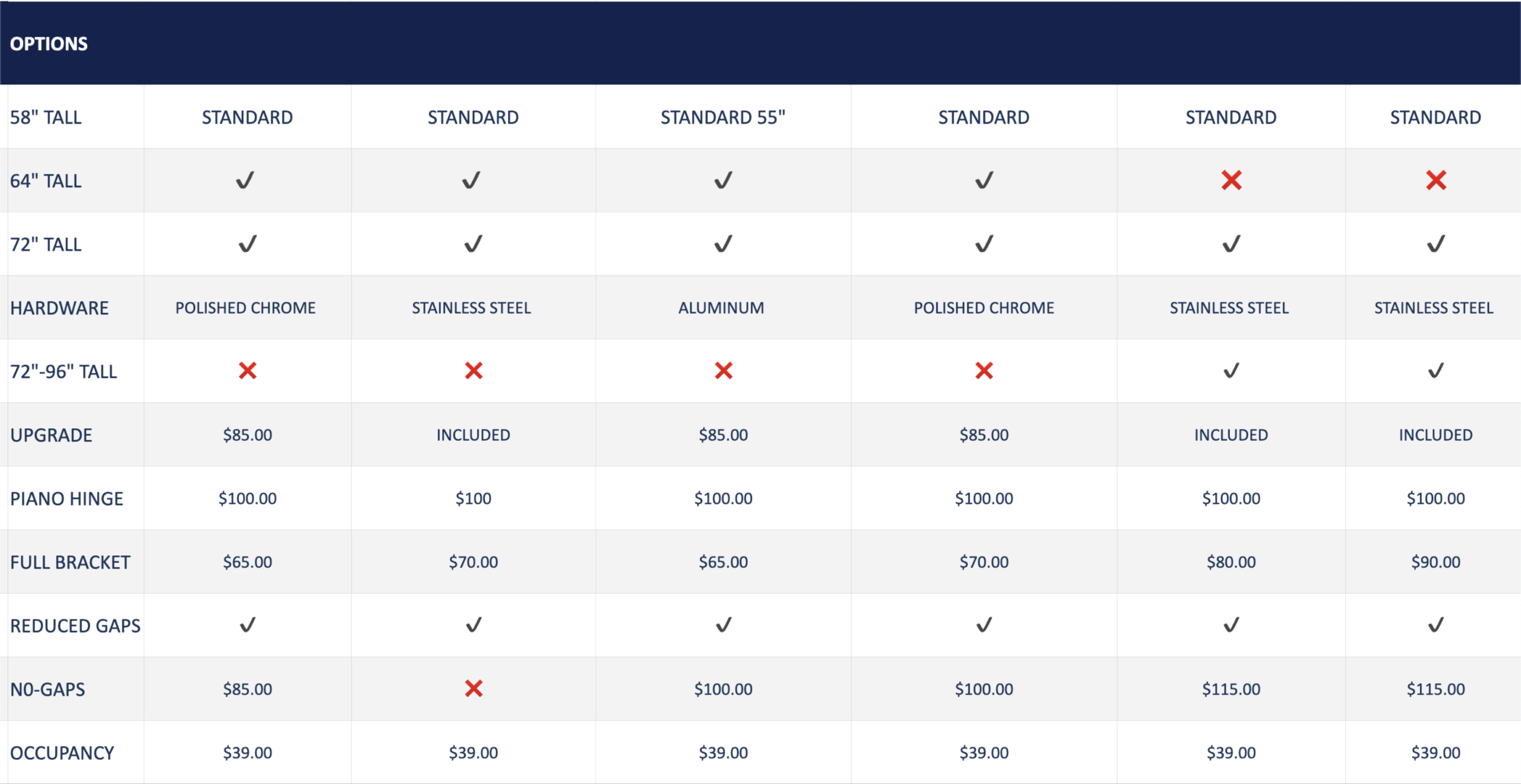Click the first checkmark in 64" TALL row
This screenshot has height=784, width=1521.
click(x=245, y=180)
